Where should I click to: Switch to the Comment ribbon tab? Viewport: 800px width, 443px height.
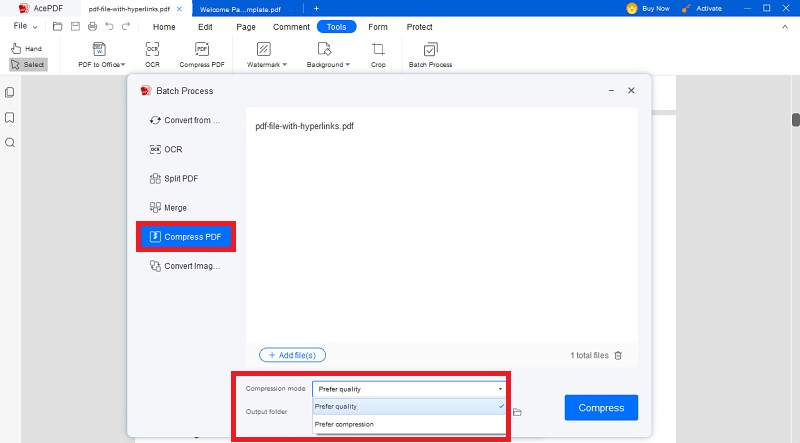pyautogui.click(x=291, y=27)
